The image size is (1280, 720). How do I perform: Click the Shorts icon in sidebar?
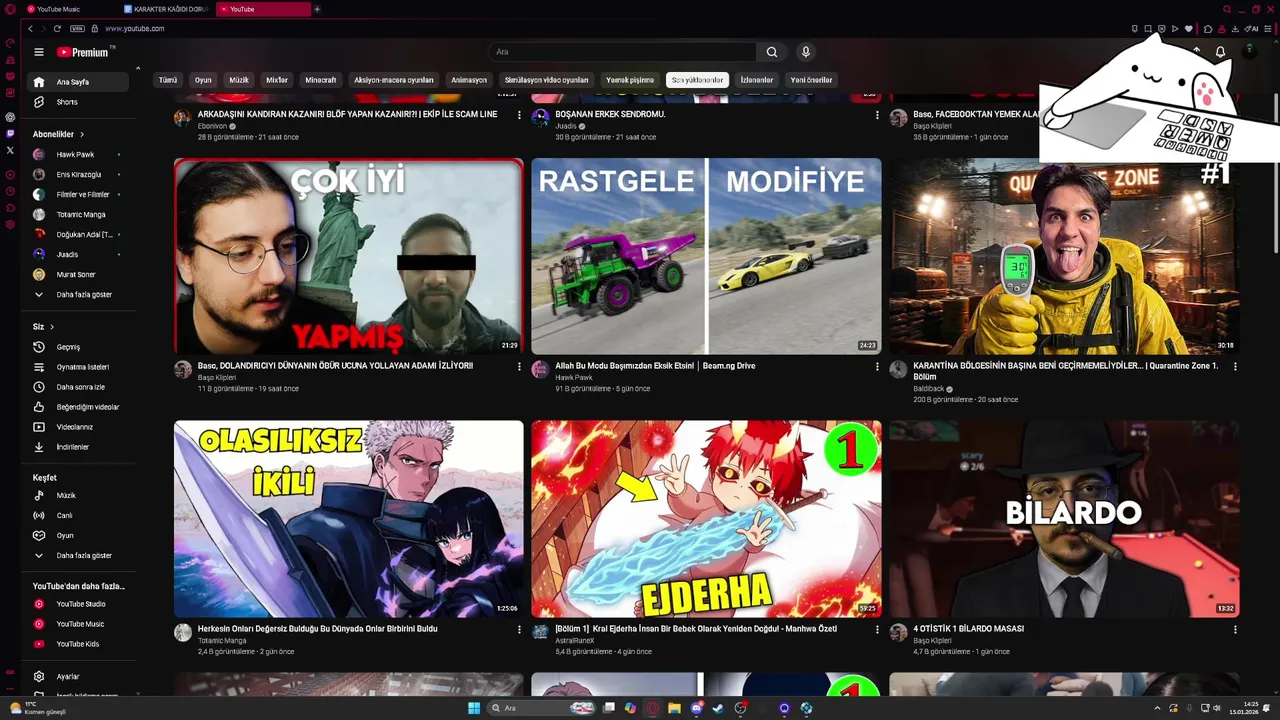[39, 102]
